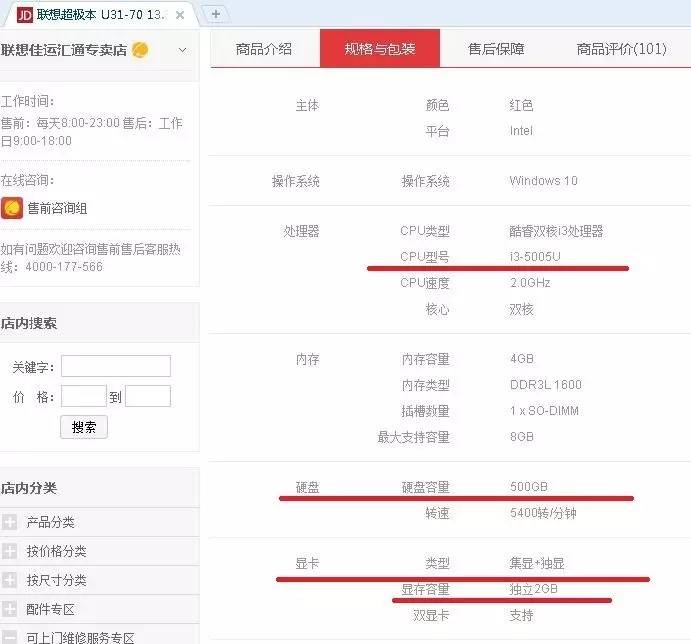The height and width of the screenshot is (644, 691).
Task: Open the 联想佳运汇通专卖店 store link
Action: [x=63, y=50]
